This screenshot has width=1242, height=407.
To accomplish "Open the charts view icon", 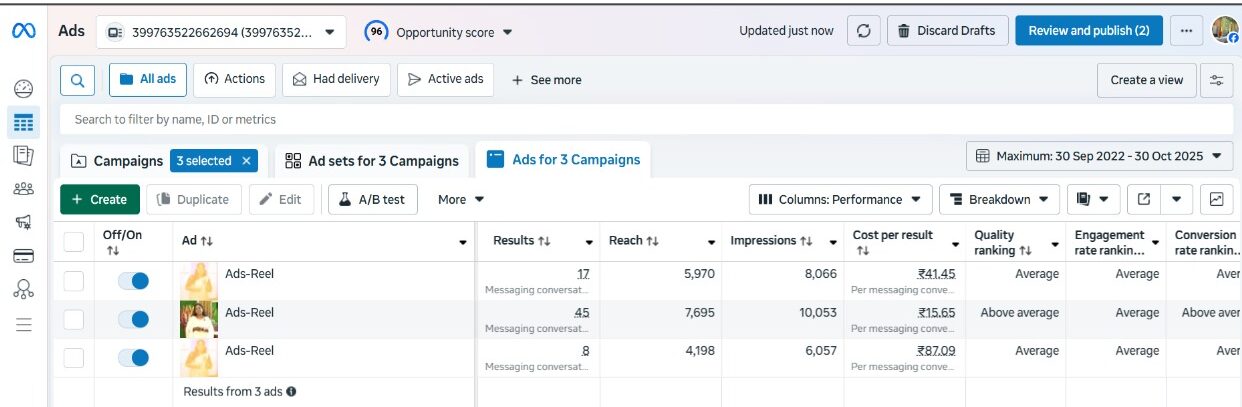I will 1216,199.
